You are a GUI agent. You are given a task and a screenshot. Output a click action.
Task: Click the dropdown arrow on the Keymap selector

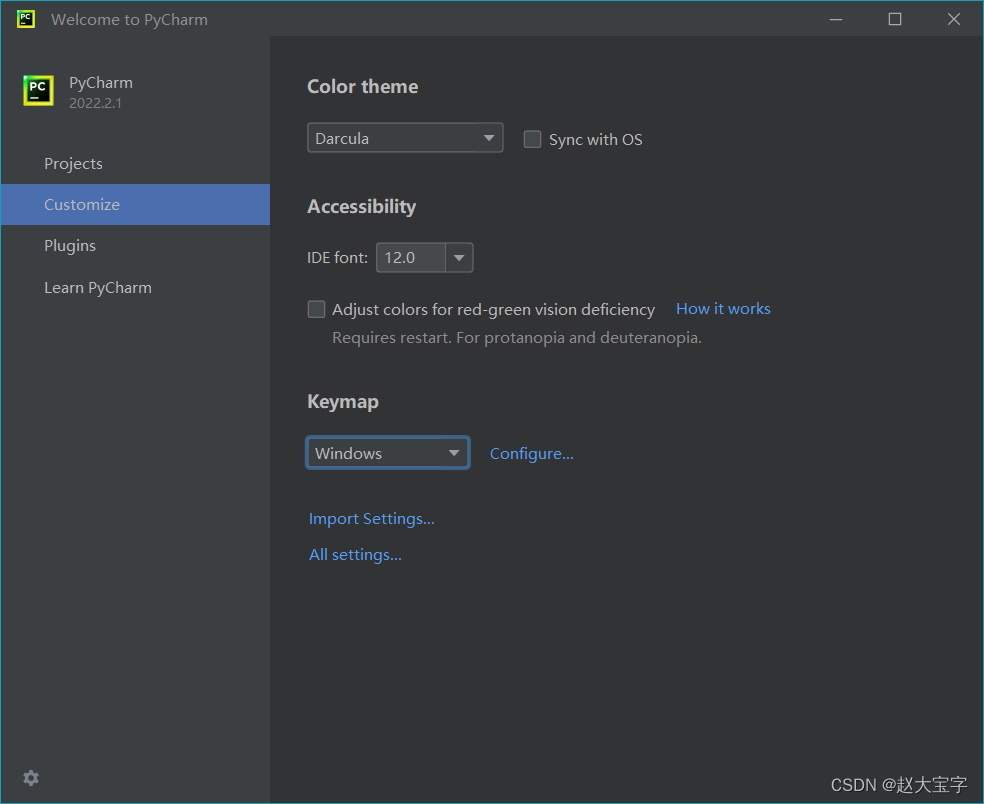[452, 452]
